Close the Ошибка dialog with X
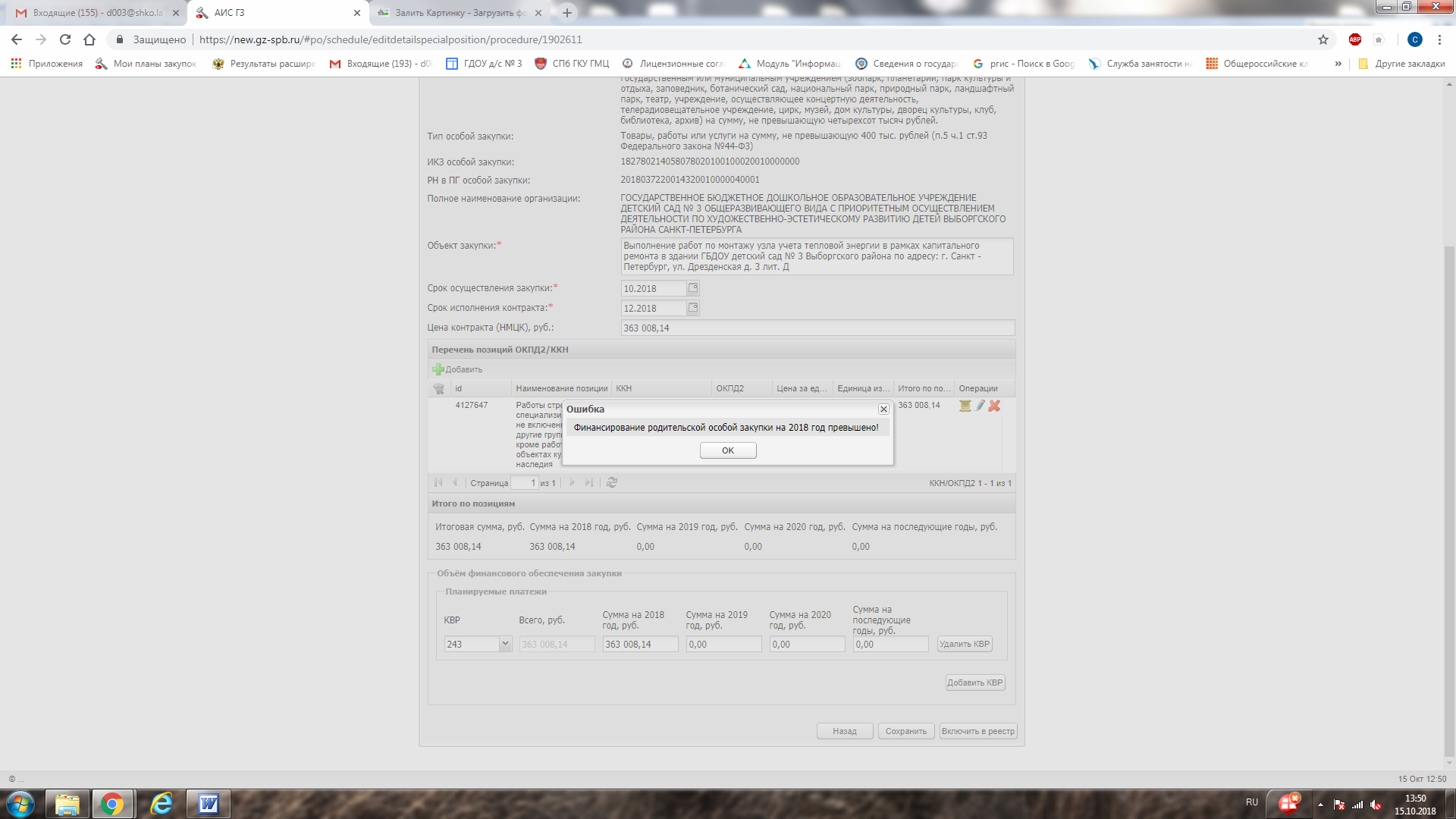 [883, 409]
